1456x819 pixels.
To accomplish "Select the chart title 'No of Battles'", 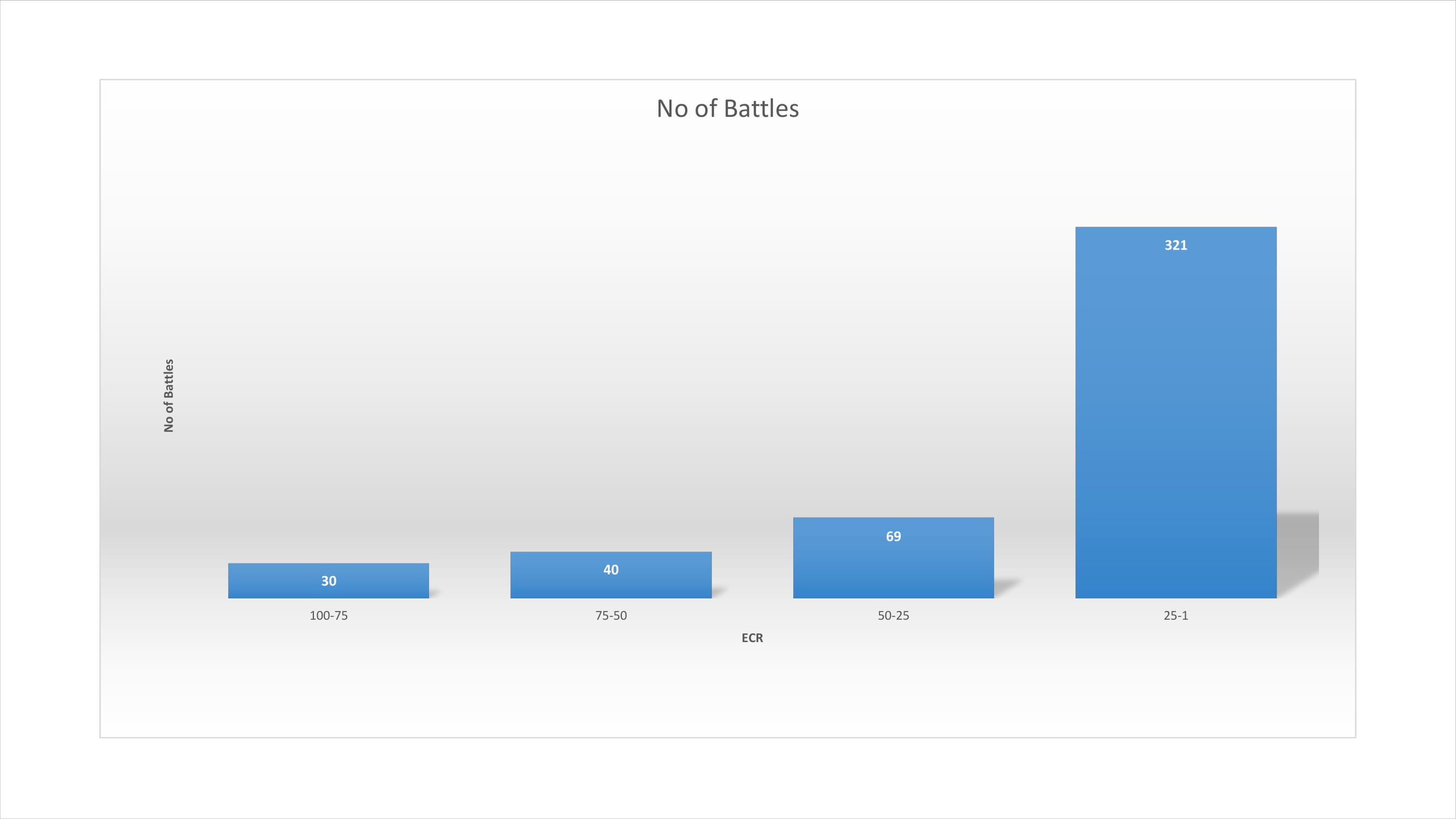I will point(727,109).
